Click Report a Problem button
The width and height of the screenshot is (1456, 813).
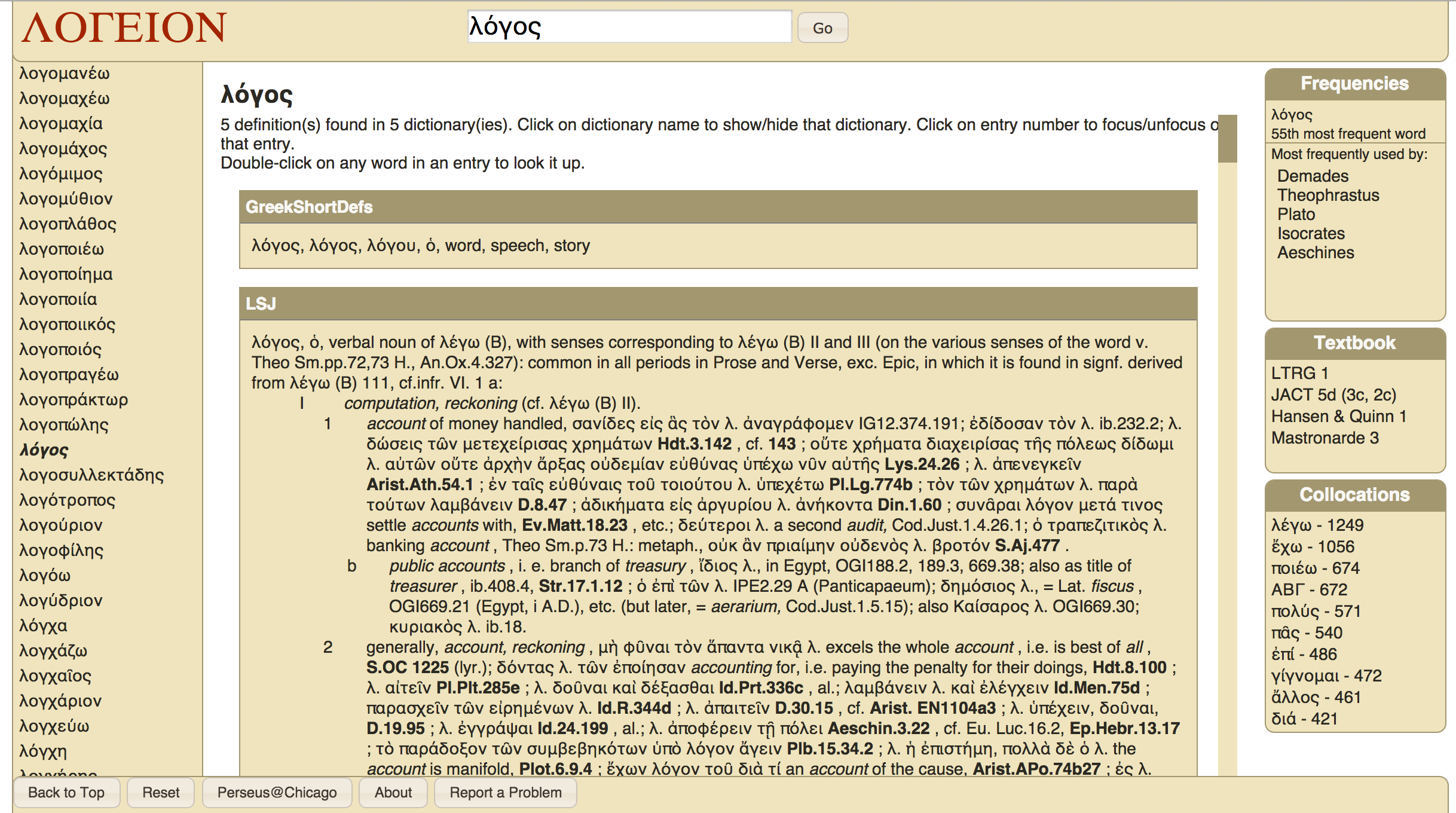pos(505,792)
